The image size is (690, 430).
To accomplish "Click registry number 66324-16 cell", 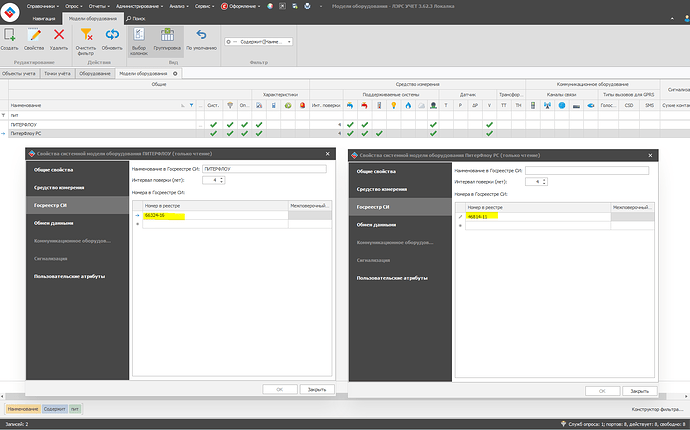I will click(x=215, y=215).
